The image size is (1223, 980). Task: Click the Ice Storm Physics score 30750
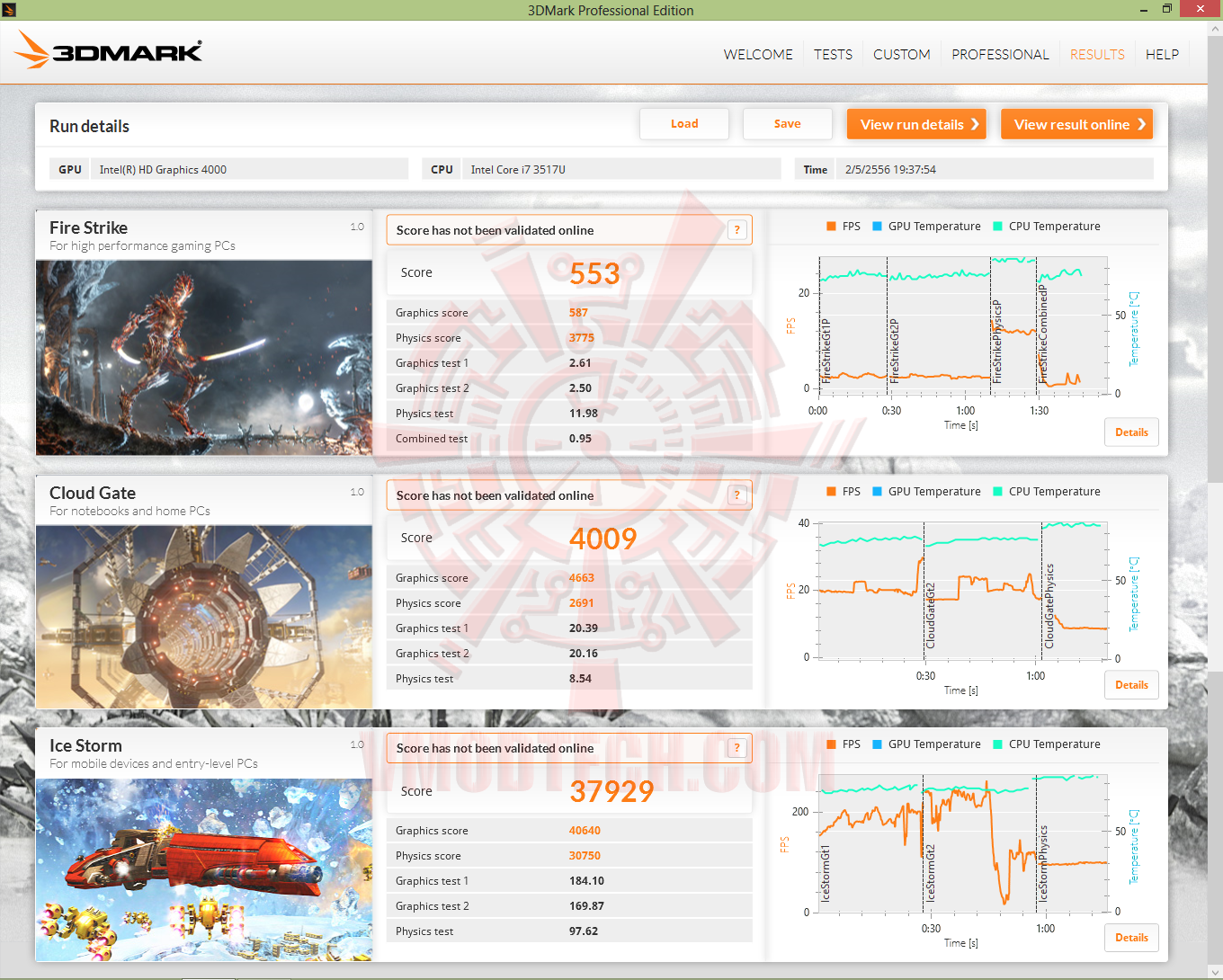click(585, 856)
